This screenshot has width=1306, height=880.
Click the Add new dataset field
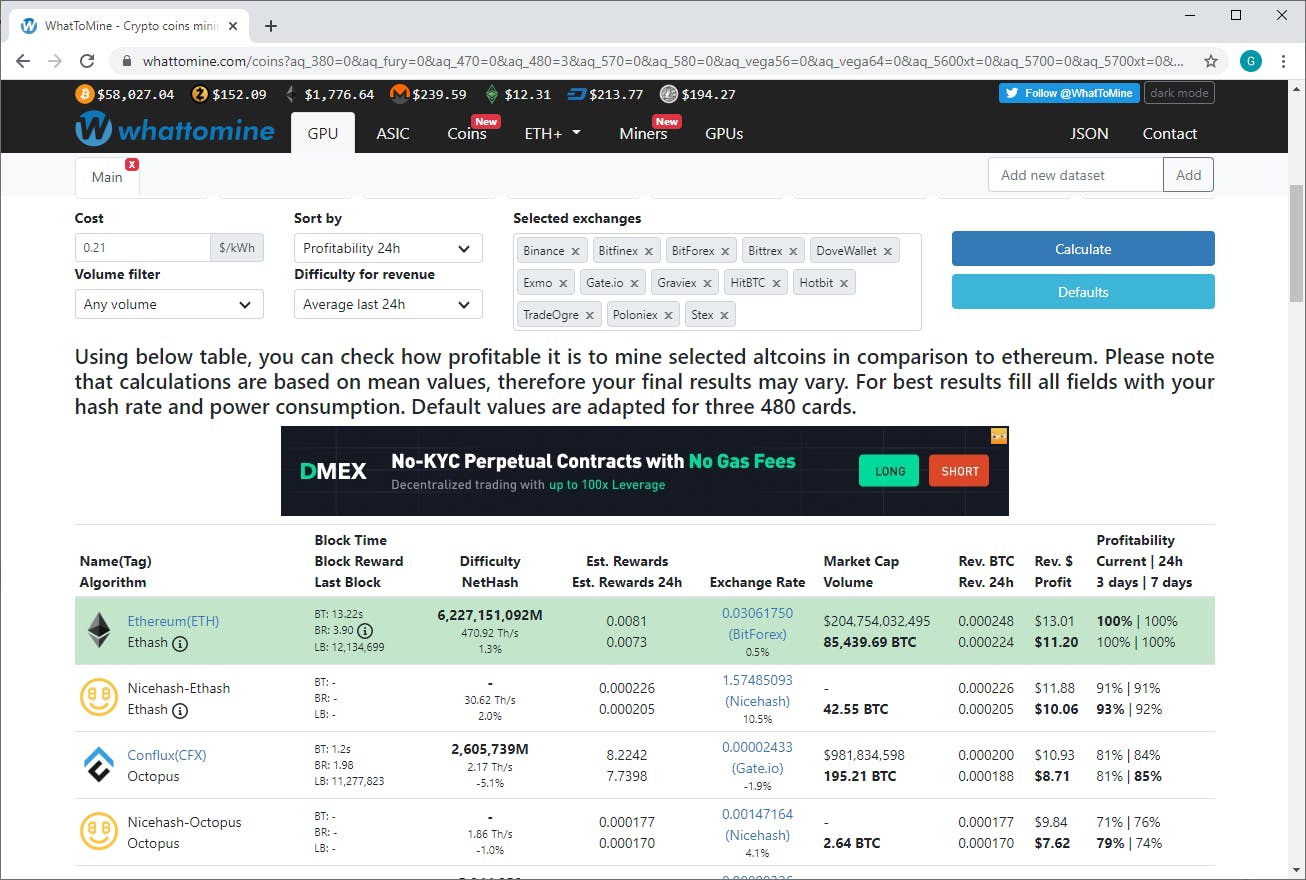pos(1076,175)
